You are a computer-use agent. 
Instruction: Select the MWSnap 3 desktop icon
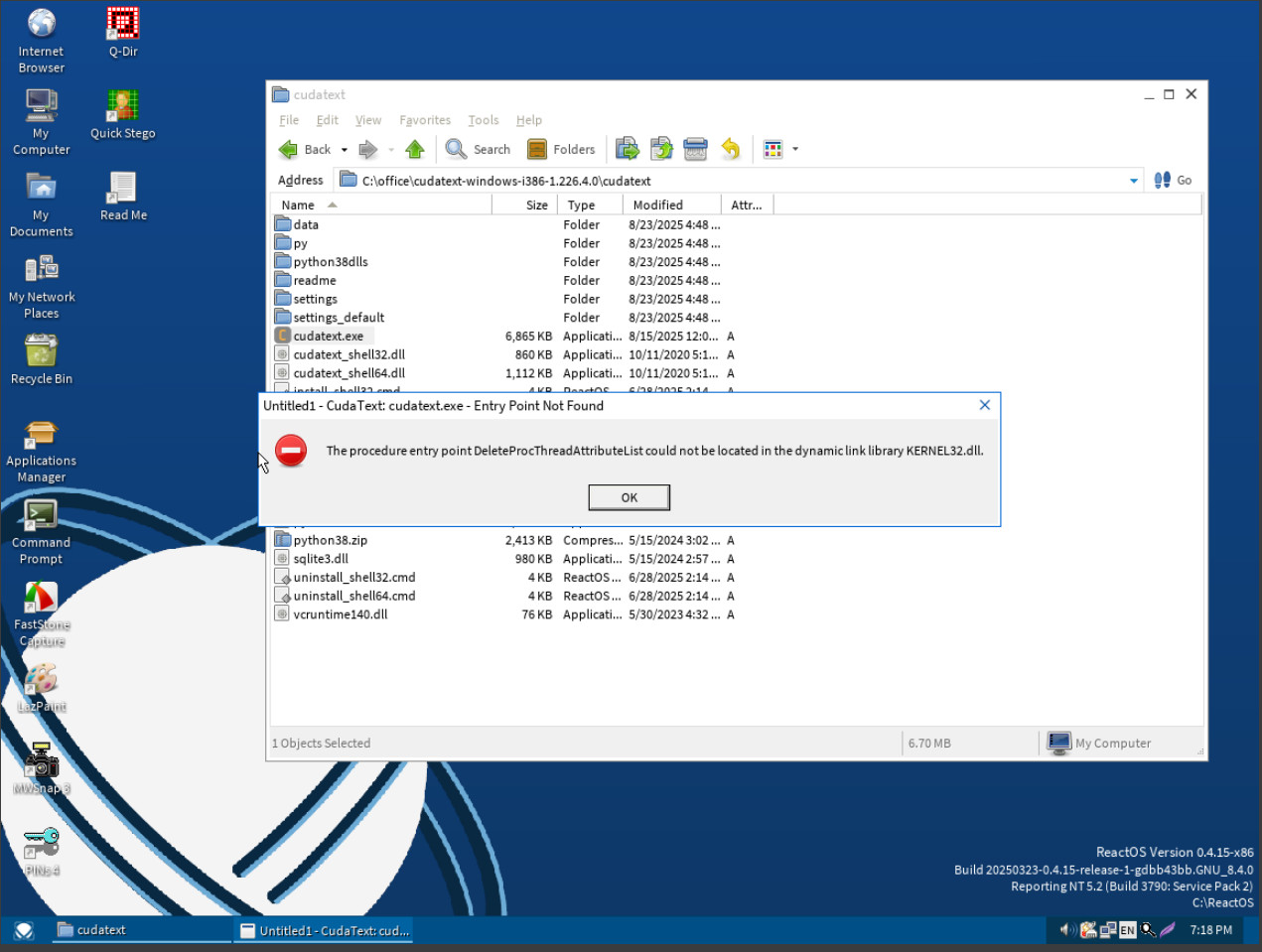point(41,769)
